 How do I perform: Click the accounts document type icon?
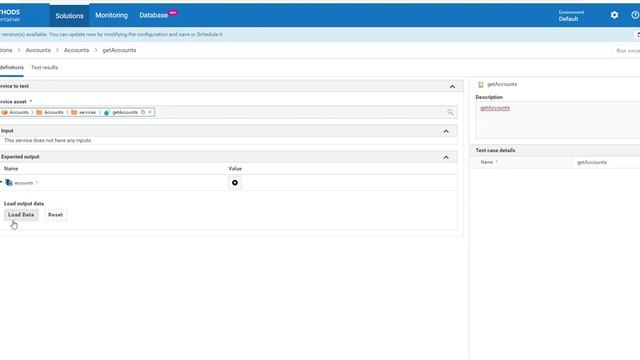point(9,183)
